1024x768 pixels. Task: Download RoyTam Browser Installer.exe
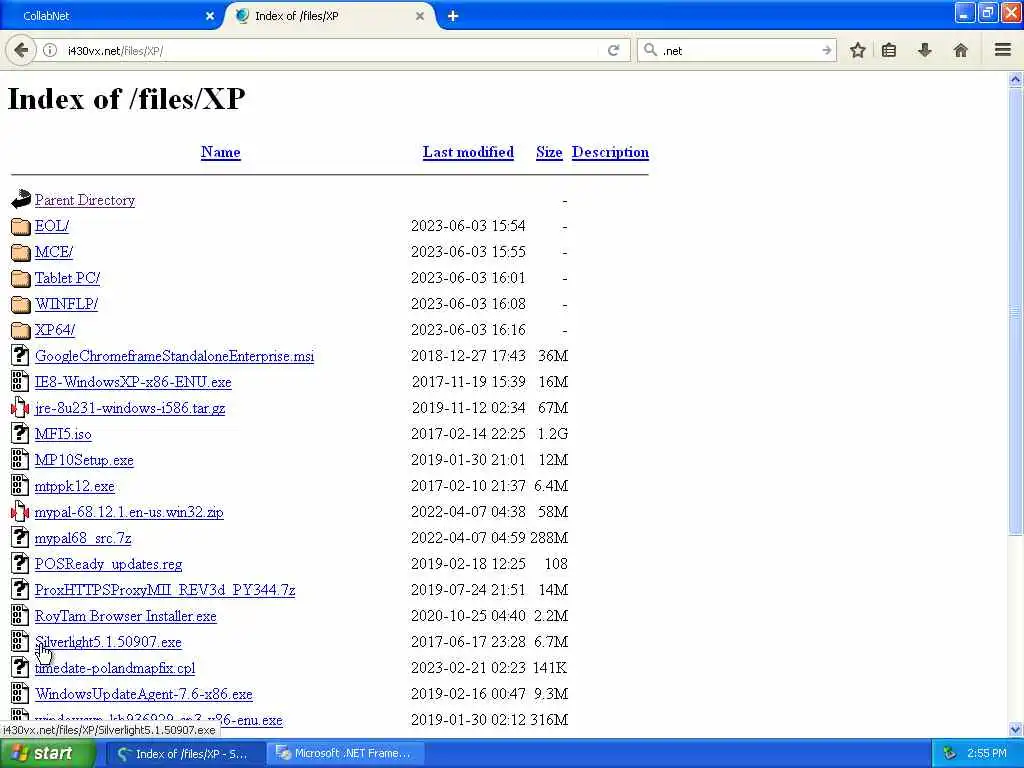[125, 616]
